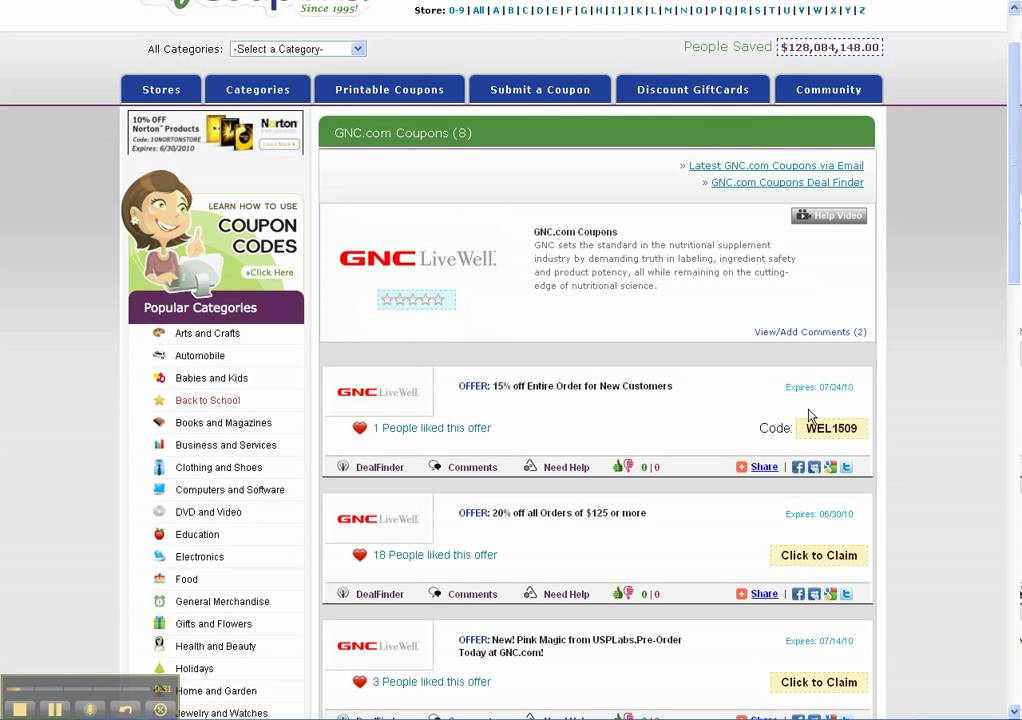The image size is (1022, 720).
Task: Click Google share icon on 15% off offer
Action: (x=830, y=467)
